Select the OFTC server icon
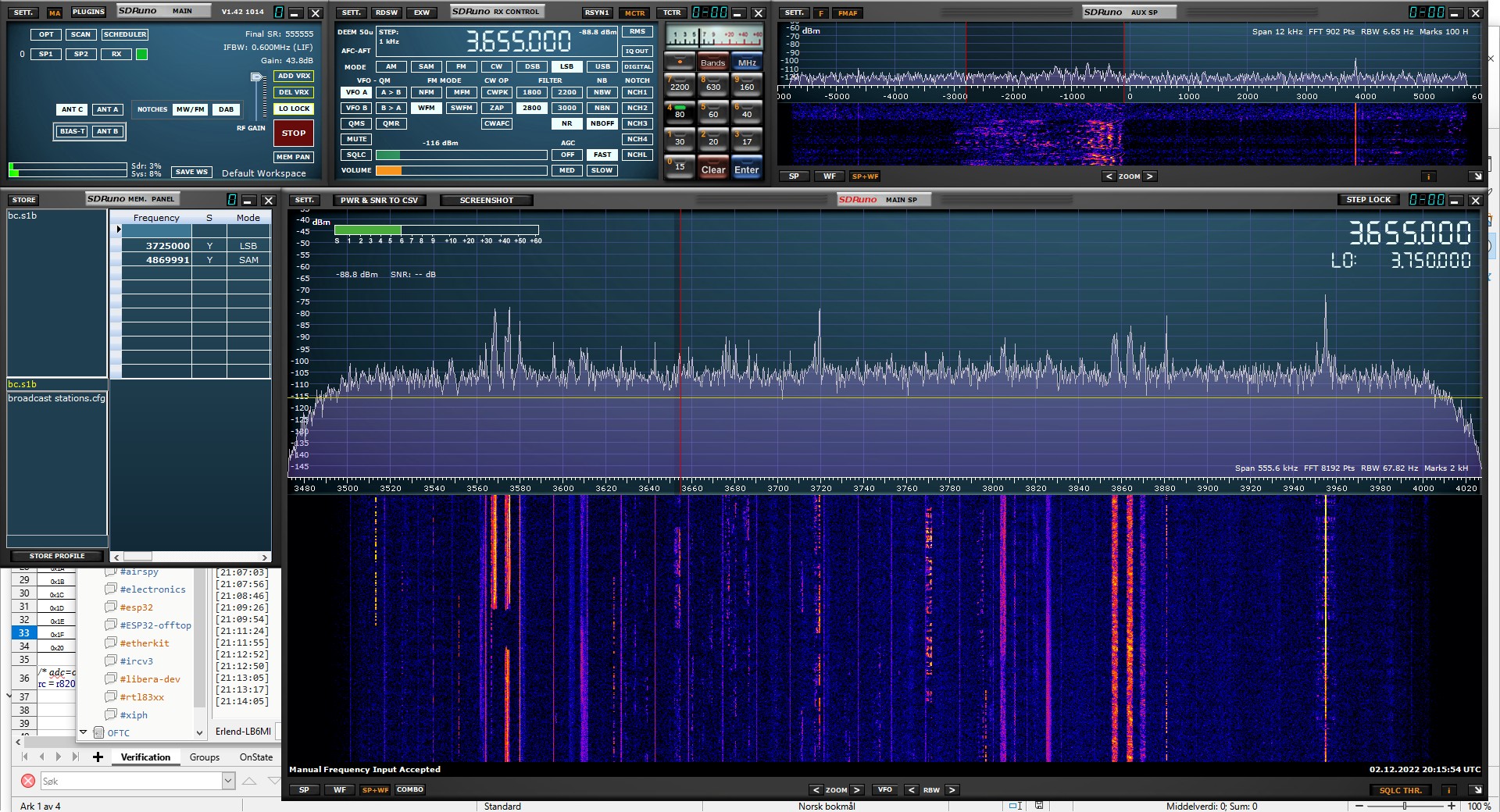1500x812 pixels. pos(98,732)
